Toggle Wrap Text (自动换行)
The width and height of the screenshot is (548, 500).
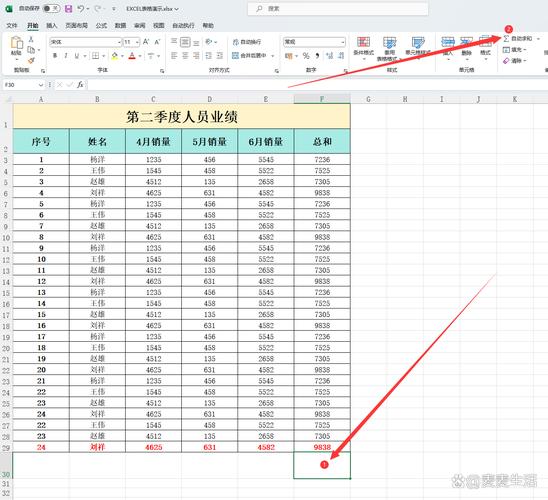247,42
